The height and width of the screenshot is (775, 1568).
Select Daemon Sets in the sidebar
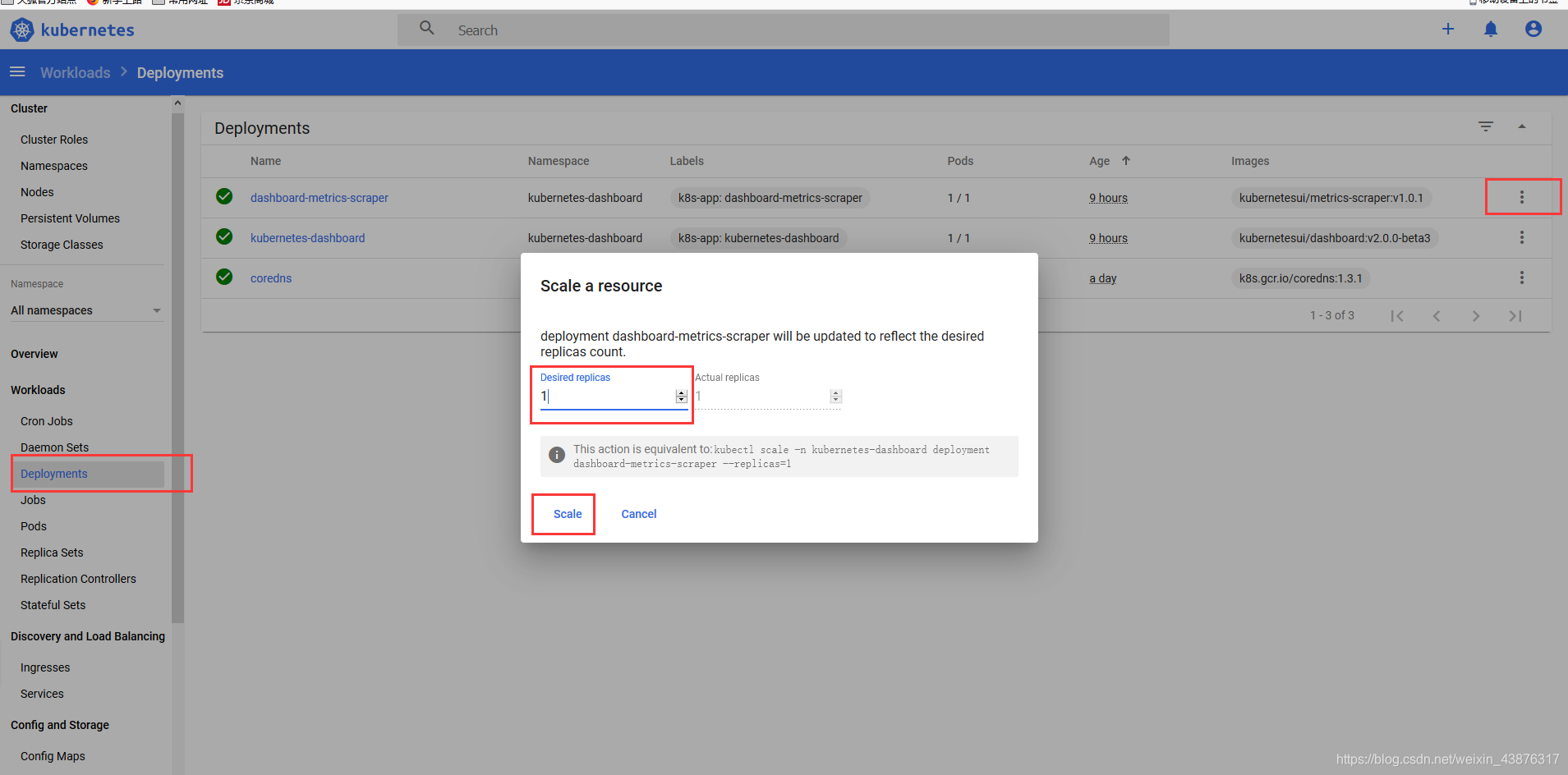point(55,447)
